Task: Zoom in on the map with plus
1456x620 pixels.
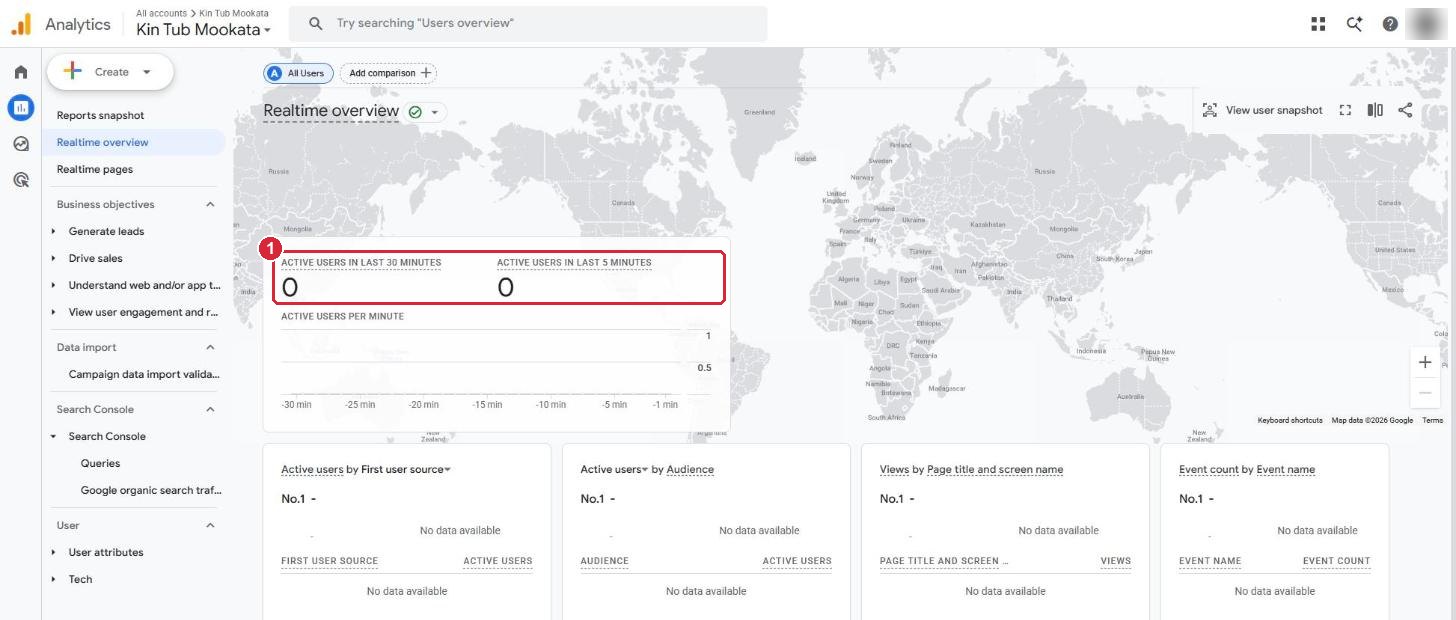Action: [1425, 362]
